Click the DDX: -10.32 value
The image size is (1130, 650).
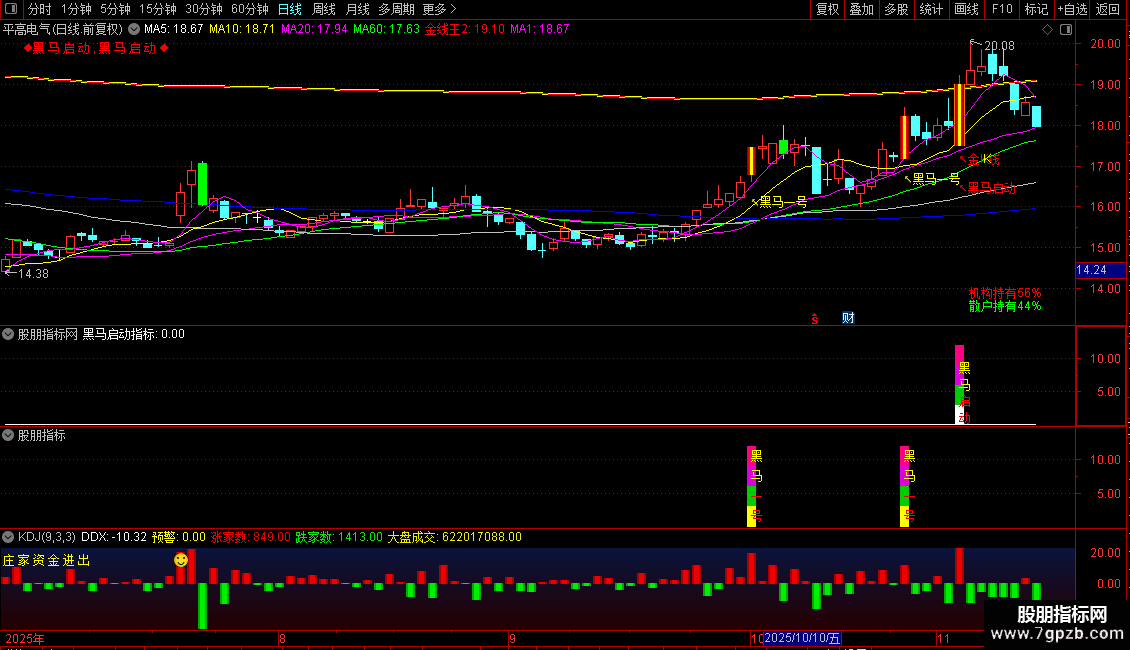pos(114,537)
